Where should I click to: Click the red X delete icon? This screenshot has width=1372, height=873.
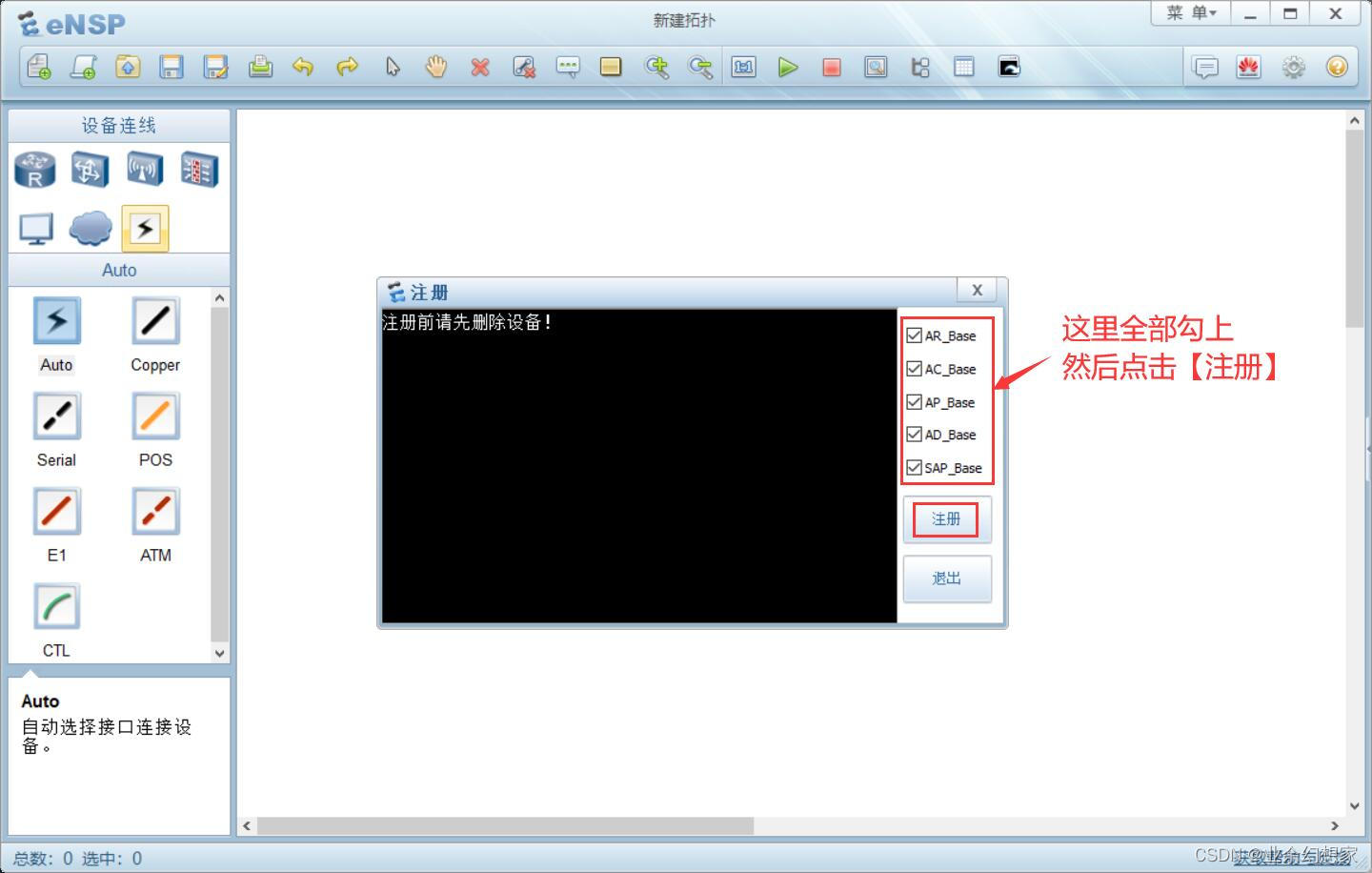[x=480, y=67]
